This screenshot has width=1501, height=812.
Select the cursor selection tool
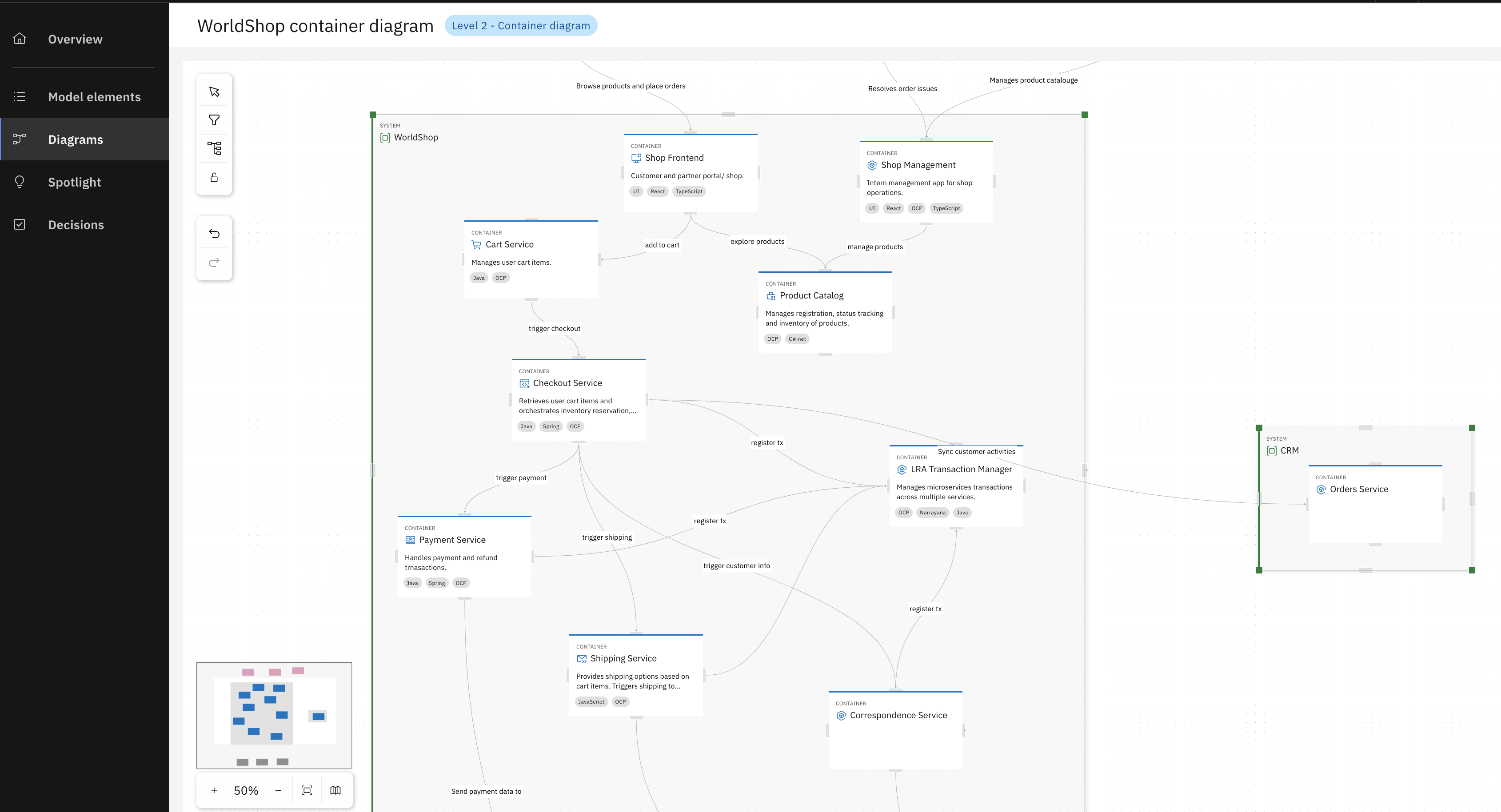tap(214, 92)
